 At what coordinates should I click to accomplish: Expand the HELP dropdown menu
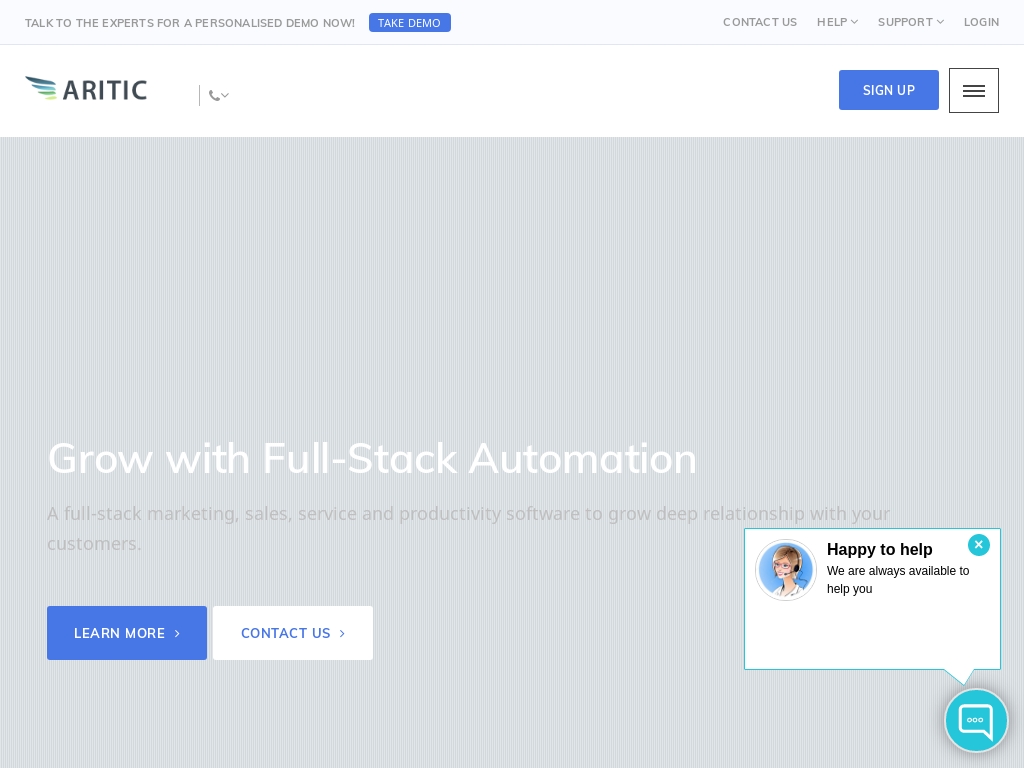click(x=837, y=22)
